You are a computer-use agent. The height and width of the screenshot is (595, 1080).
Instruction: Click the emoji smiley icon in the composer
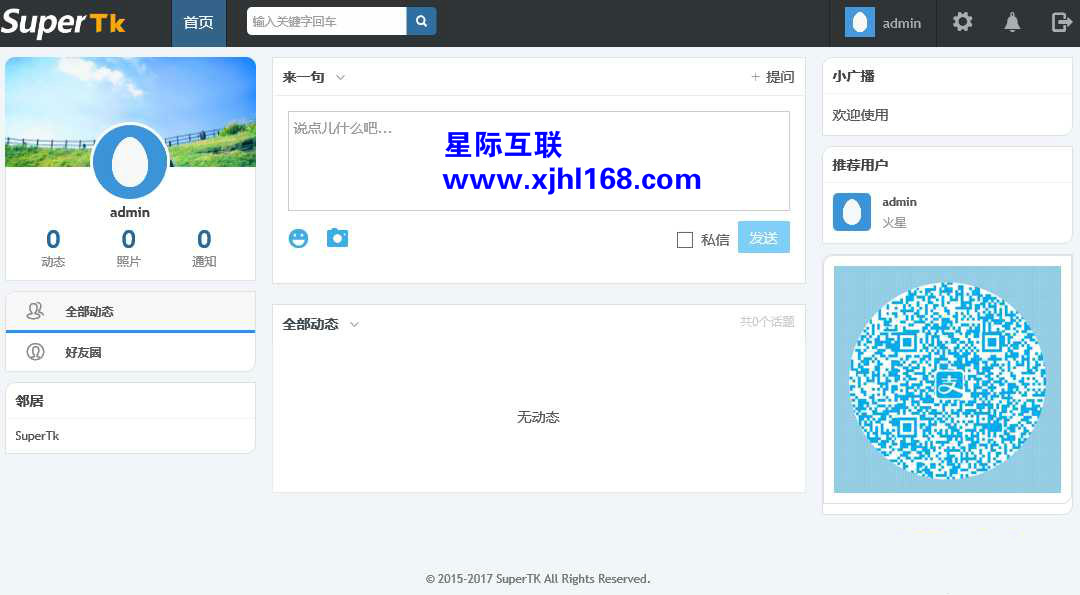click(298, 237)
